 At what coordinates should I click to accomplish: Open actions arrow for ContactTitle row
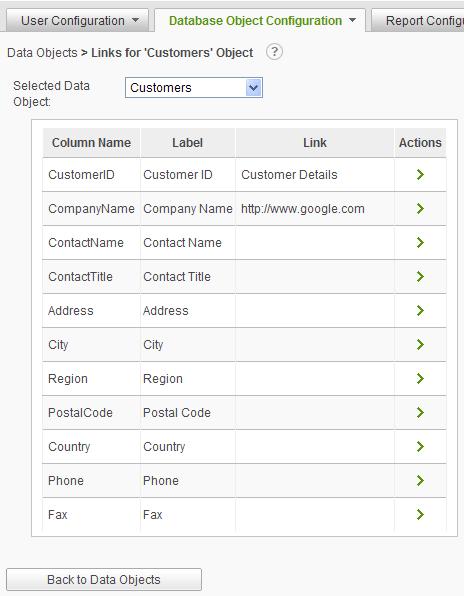[x=420, y=277]
